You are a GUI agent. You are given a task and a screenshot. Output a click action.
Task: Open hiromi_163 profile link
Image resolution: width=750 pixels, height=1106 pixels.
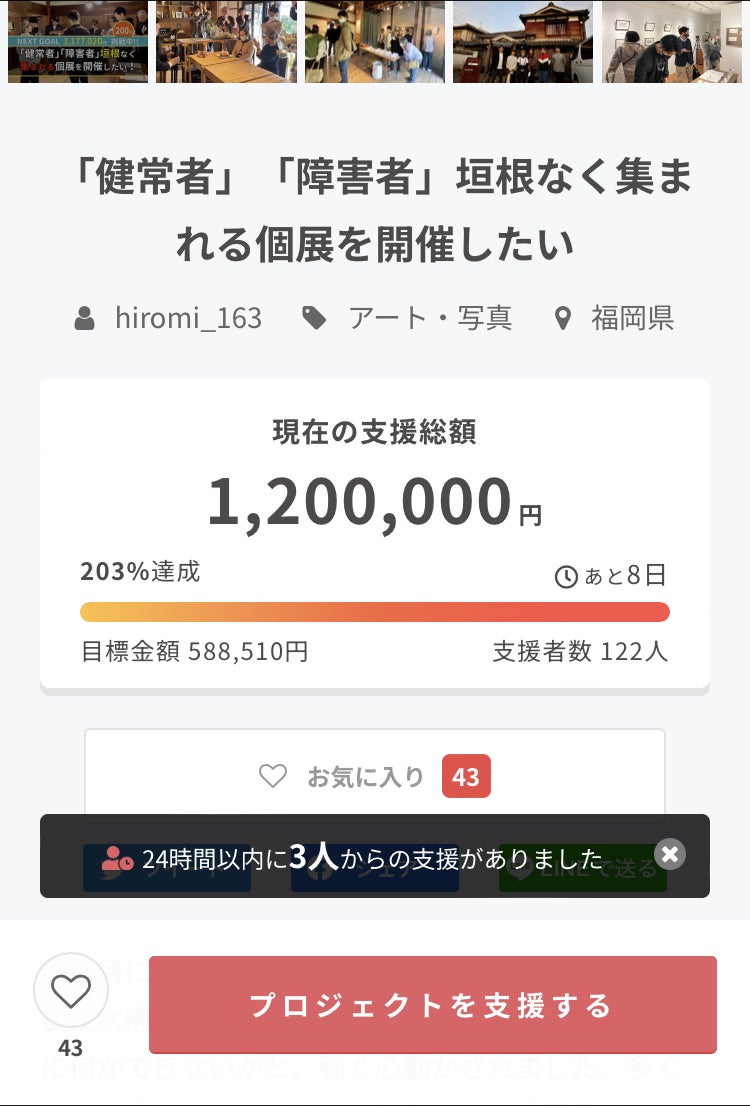188,318
